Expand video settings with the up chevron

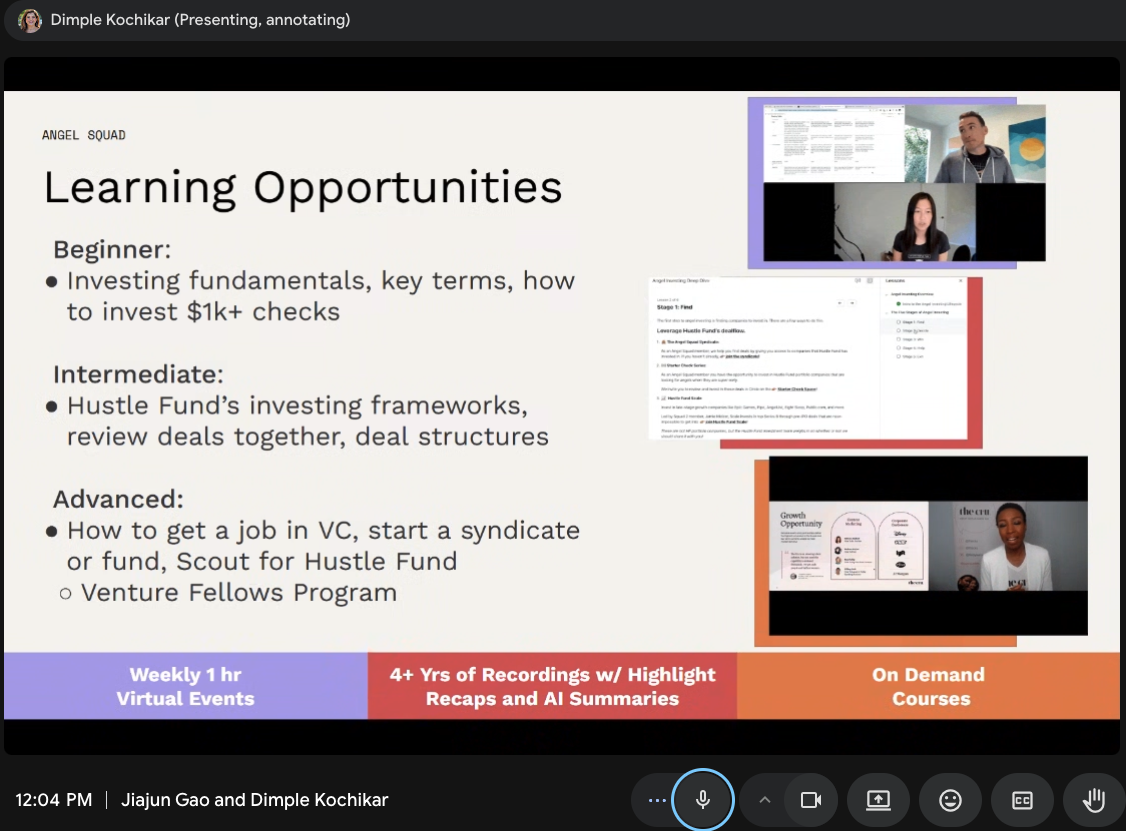tap(765, 800)
